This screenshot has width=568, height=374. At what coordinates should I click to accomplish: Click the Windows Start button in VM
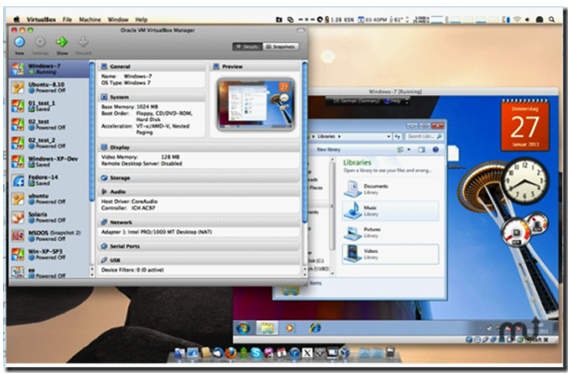(x=243, y=328)
